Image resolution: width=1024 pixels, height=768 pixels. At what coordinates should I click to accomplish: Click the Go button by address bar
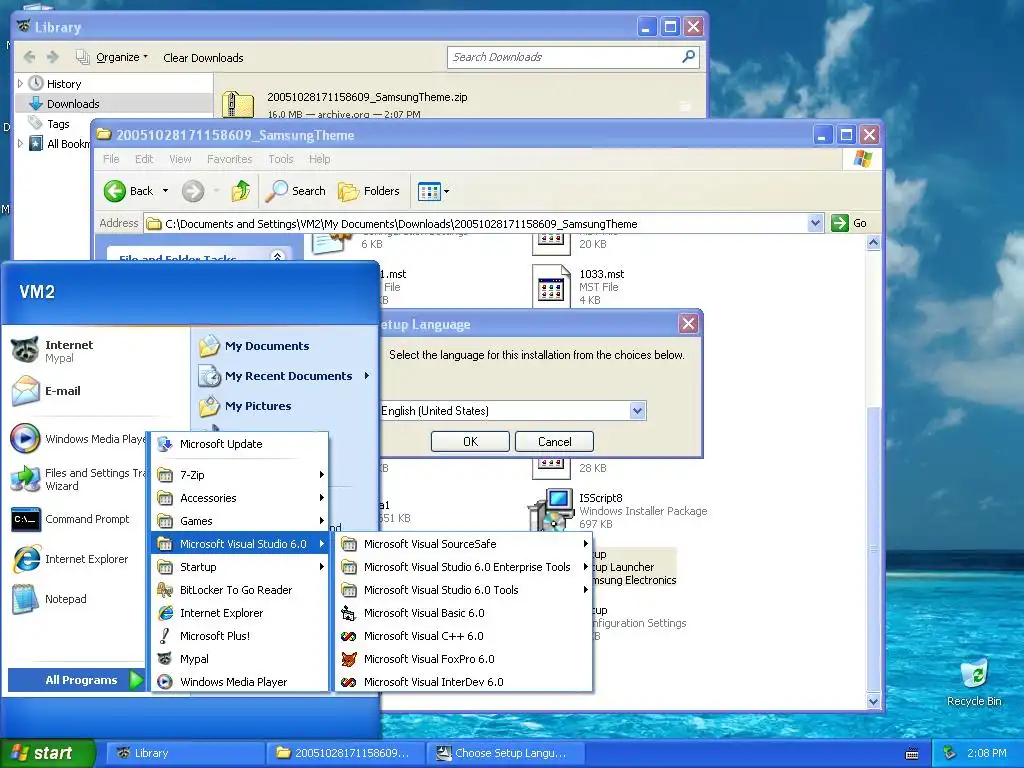[849, 223]
